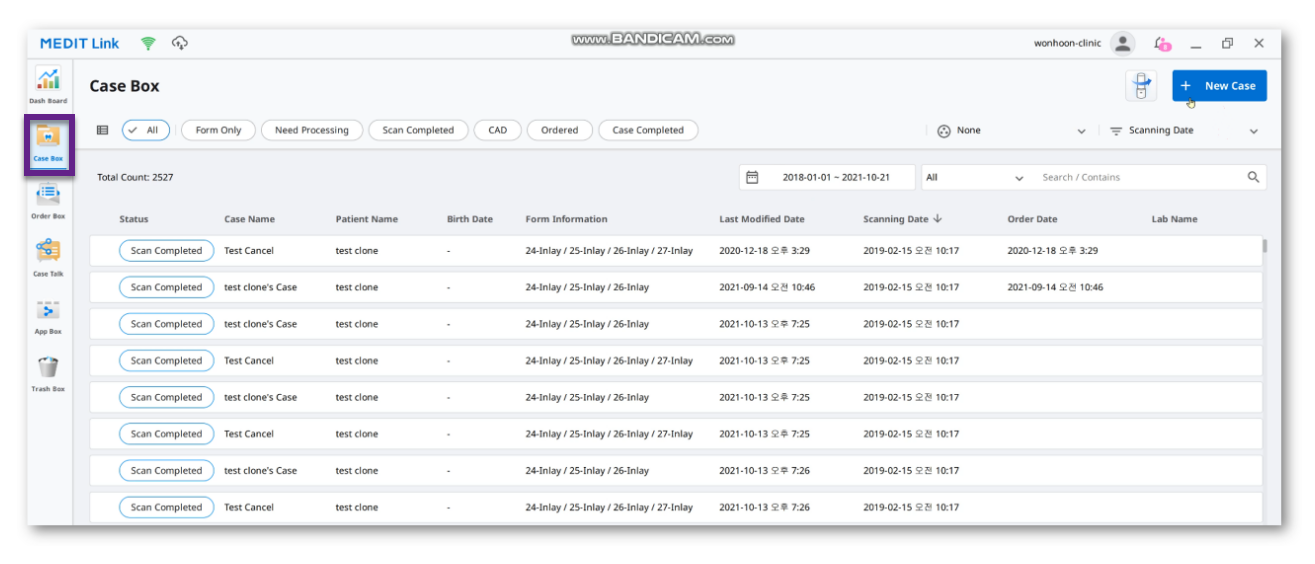Image resolution: width=1315 pixels, height=564 pixels.
Task: Click the sort lines icon by Scanning Date
Action: (x=1116, y=131)
